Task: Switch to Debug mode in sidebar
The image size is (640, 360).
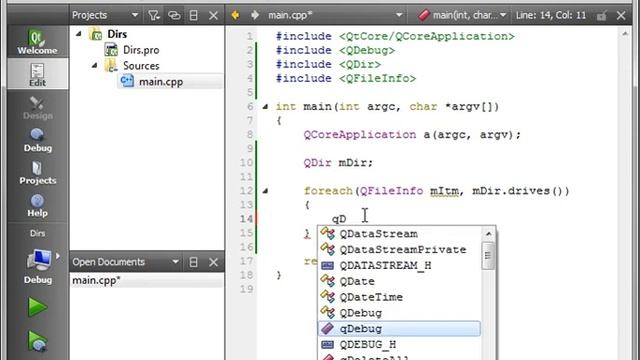Action: 37,140
